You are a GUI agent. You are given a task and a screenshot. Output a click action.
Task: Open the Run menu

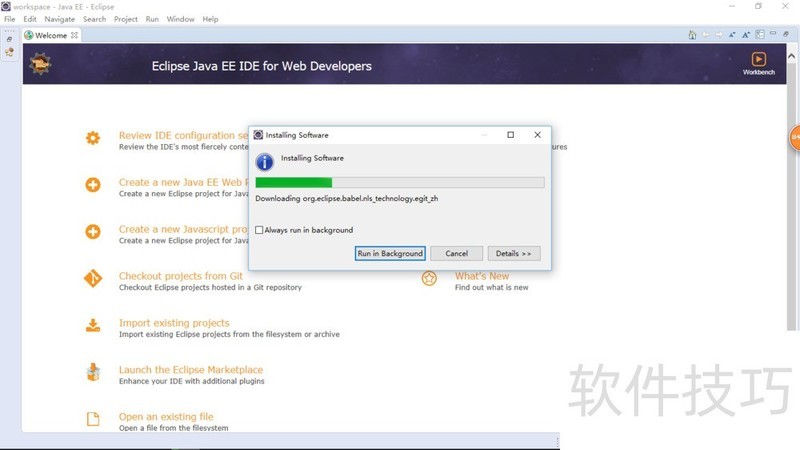click(x=152, y=19)
